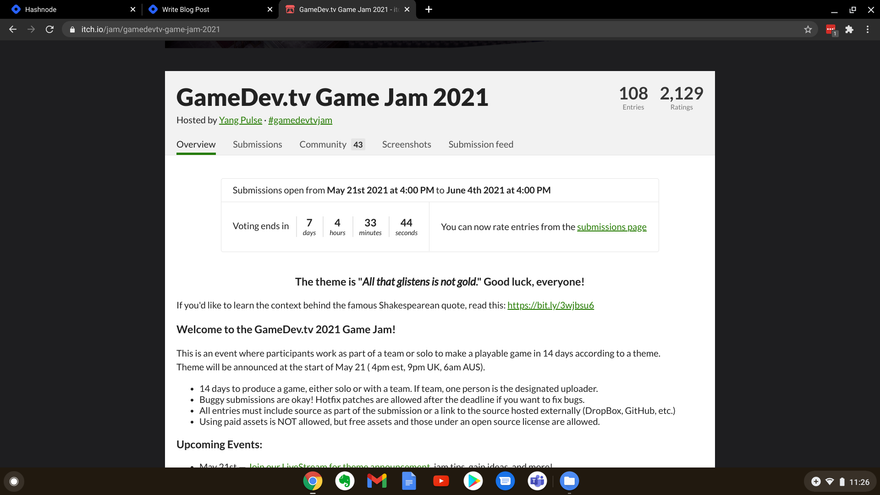
Task: Reload the current page
Action: (x=49, y=30)
